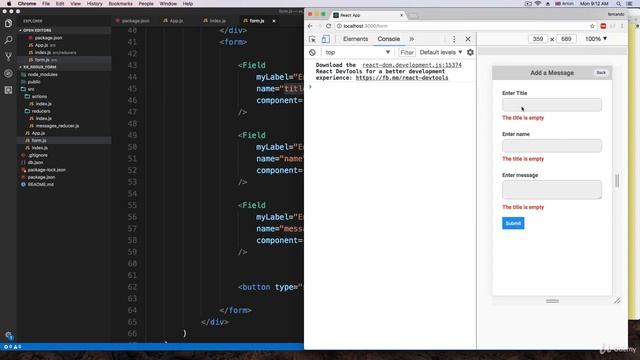Screen dimensions: 640x360
Task: Collapse the project folder section header
Action: [x=39, y=67]
